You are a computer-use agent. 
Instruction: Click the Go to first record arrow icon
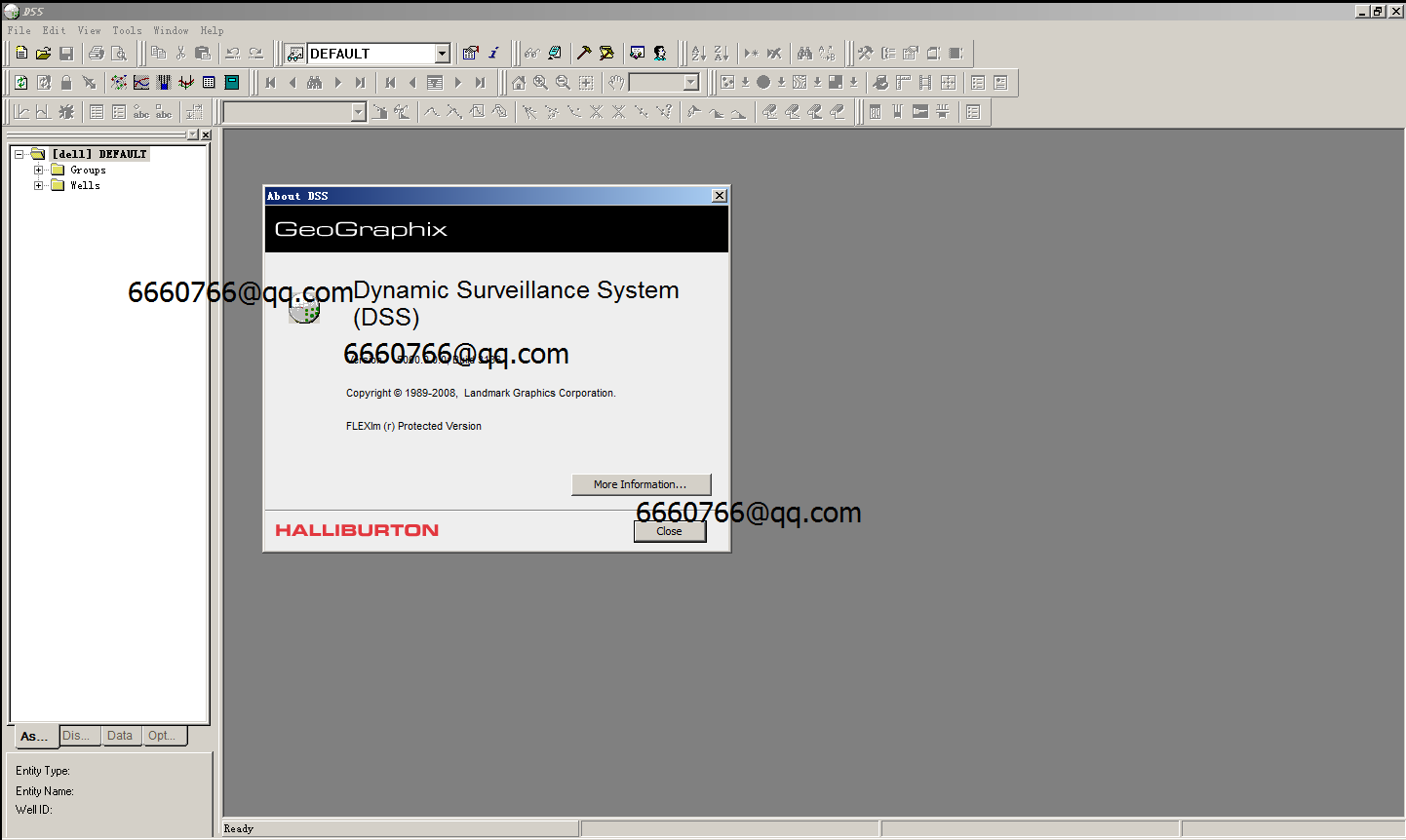coord(270,83)
